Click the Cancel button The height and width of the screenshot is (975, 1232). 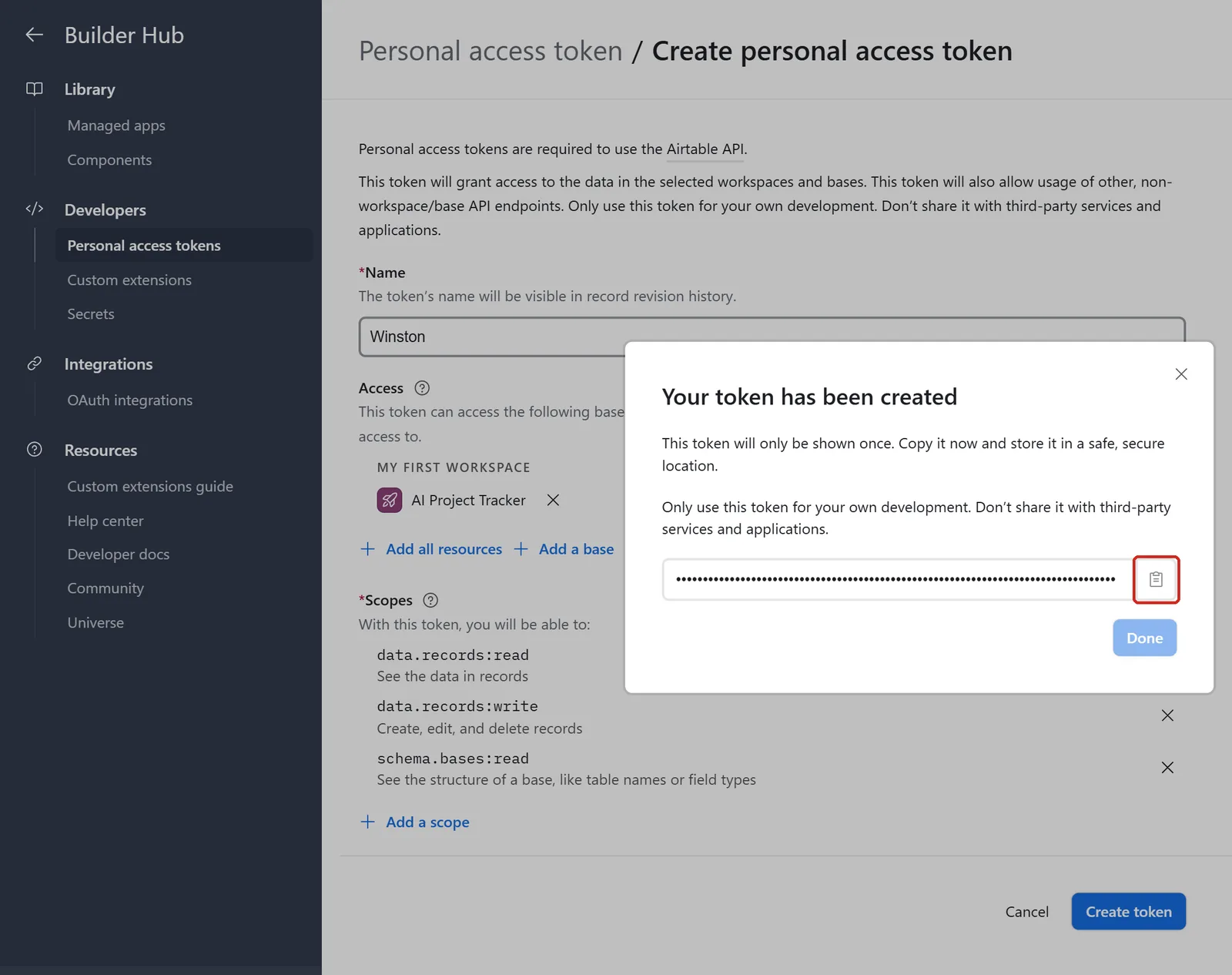[x=1026, y=912]
